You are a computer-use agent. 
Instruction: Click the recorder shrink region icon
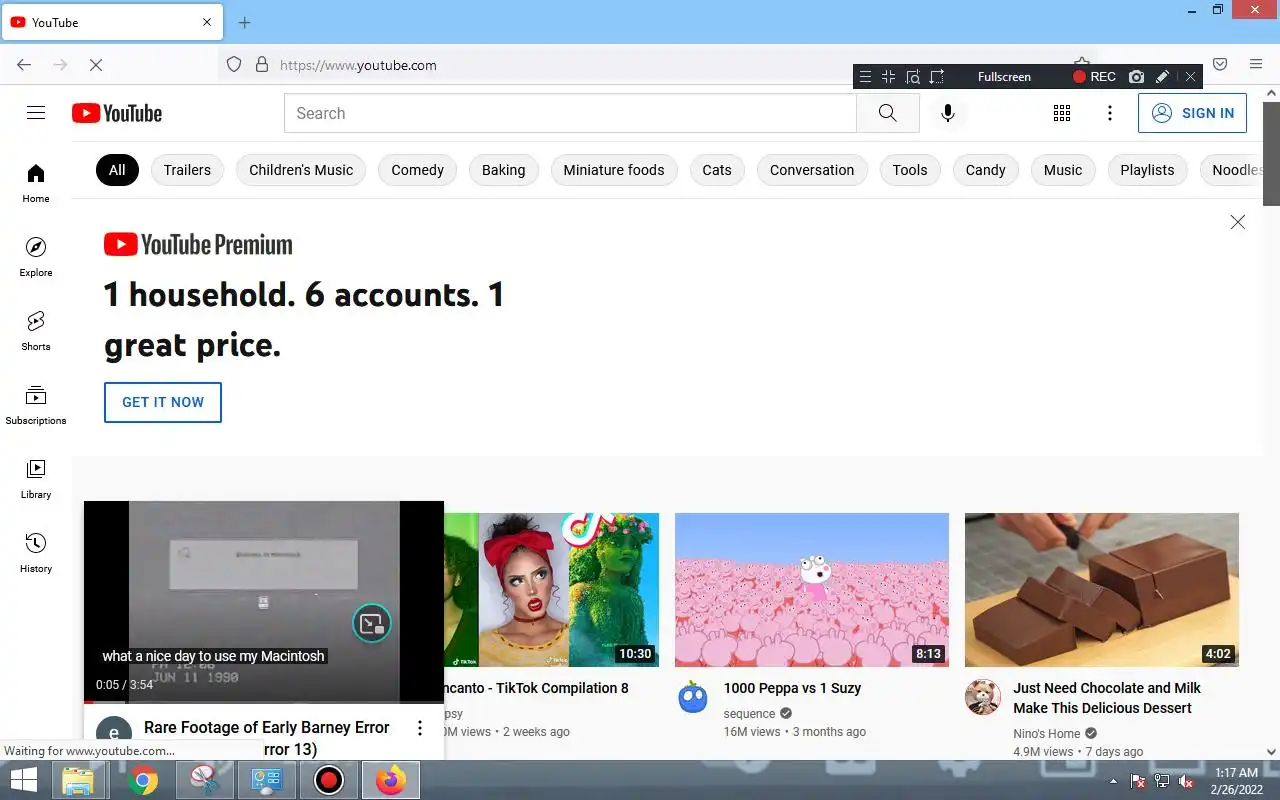tap(888, 77)
